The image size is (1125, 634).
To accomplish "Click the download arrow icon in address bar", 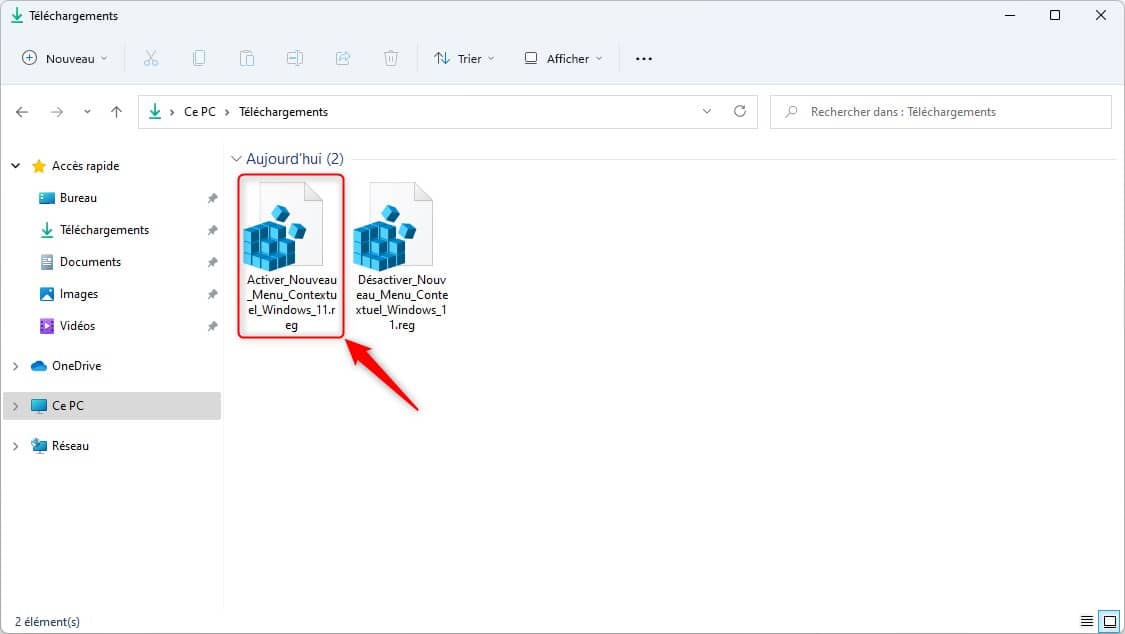I will pos(155,112).
